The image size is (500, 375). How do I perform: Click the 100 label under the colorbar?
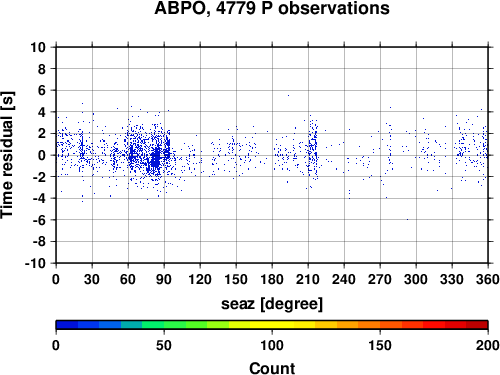click(x=272, y=345)
